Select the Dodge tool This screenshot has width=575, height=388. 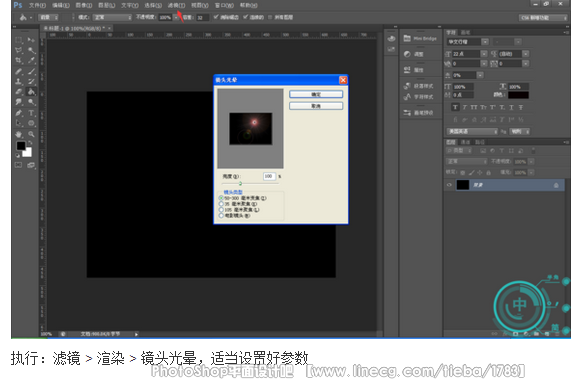tap(31, 102)
